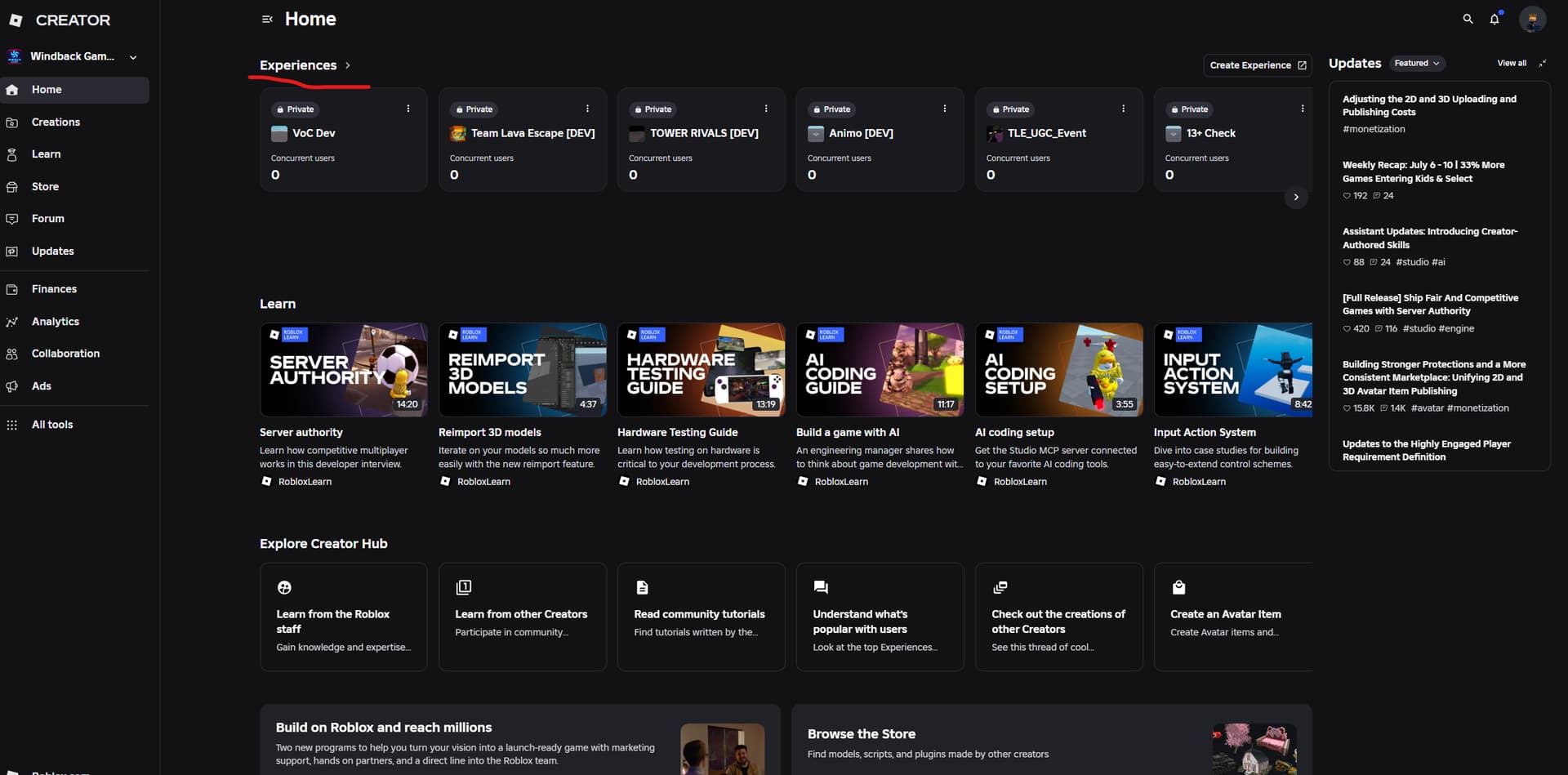Open the Adjusting 2D and 3D Uploading post
This screenshot has width=1568, height=775.
pyautogui.click(x=1429, y=105)
